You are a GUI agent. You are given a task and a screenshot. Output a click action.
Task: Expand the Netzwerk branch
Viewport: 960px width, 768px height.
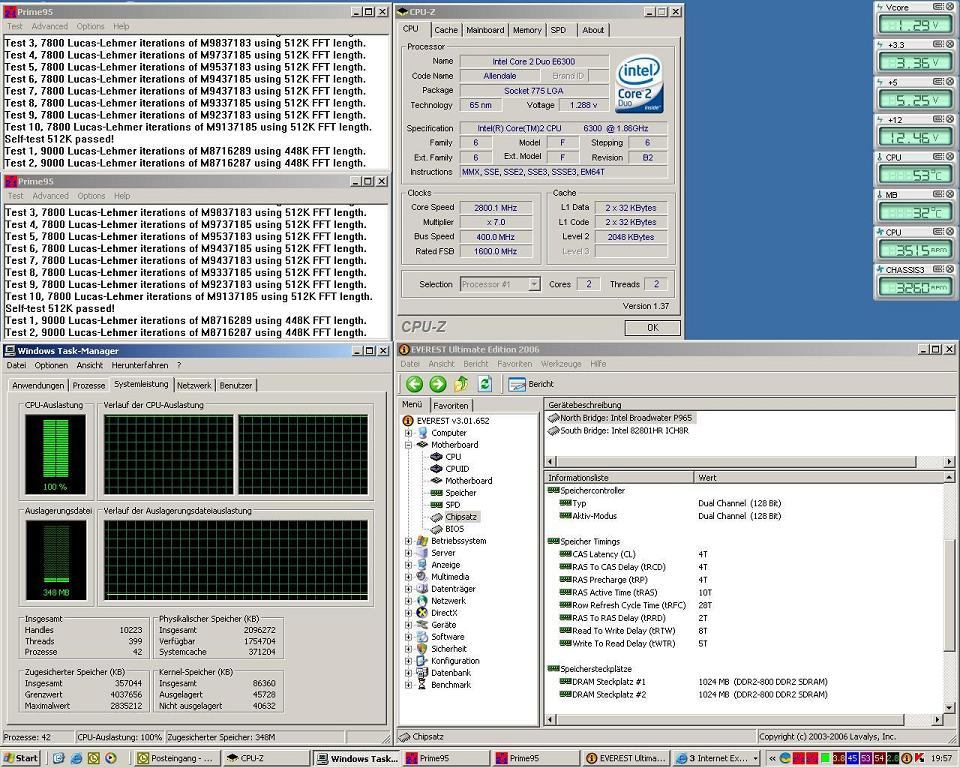408,601
